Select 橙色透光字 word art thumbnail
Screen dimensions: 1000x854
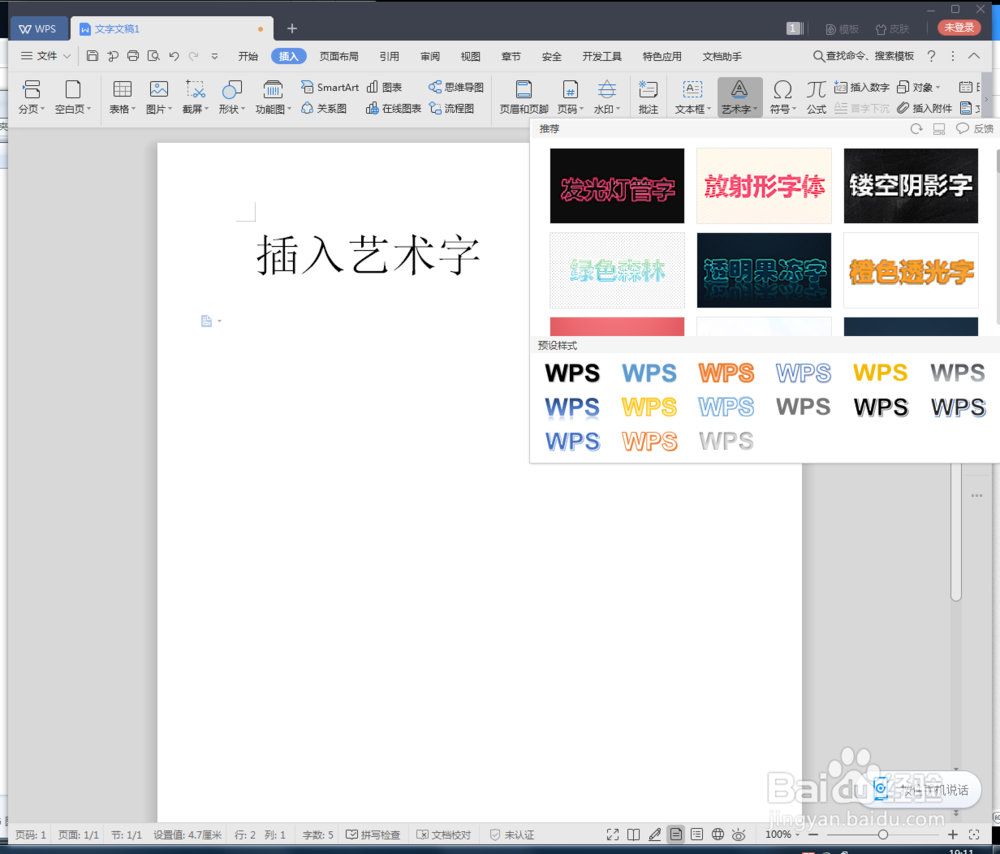click(x=911, y=270)
